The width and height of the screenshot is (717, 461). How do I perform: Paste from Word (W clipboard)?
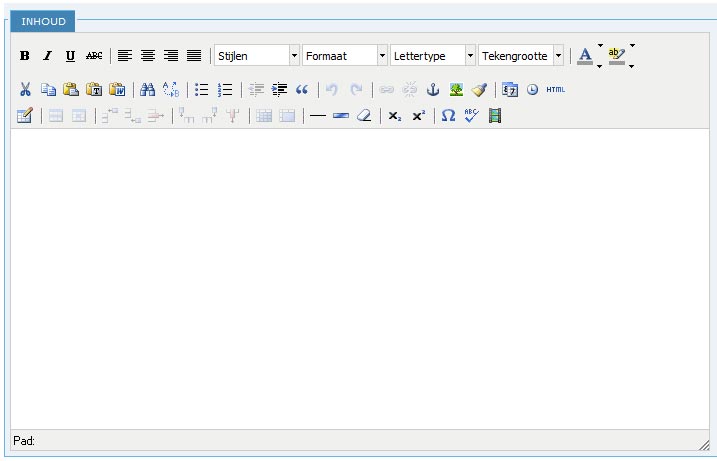[x=117, y=89]
